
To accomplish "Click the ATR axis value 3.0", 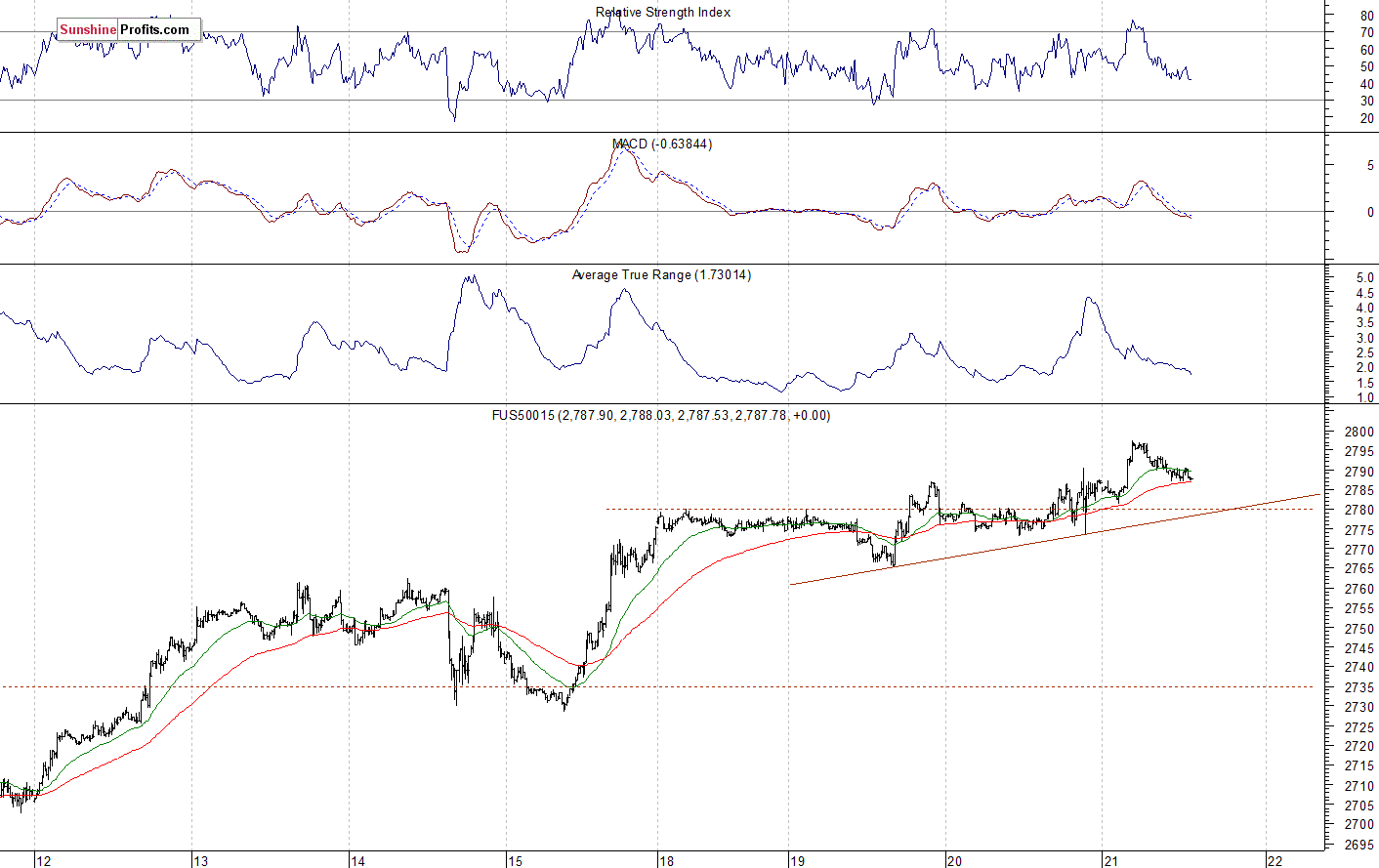I will pos(1364,338).
